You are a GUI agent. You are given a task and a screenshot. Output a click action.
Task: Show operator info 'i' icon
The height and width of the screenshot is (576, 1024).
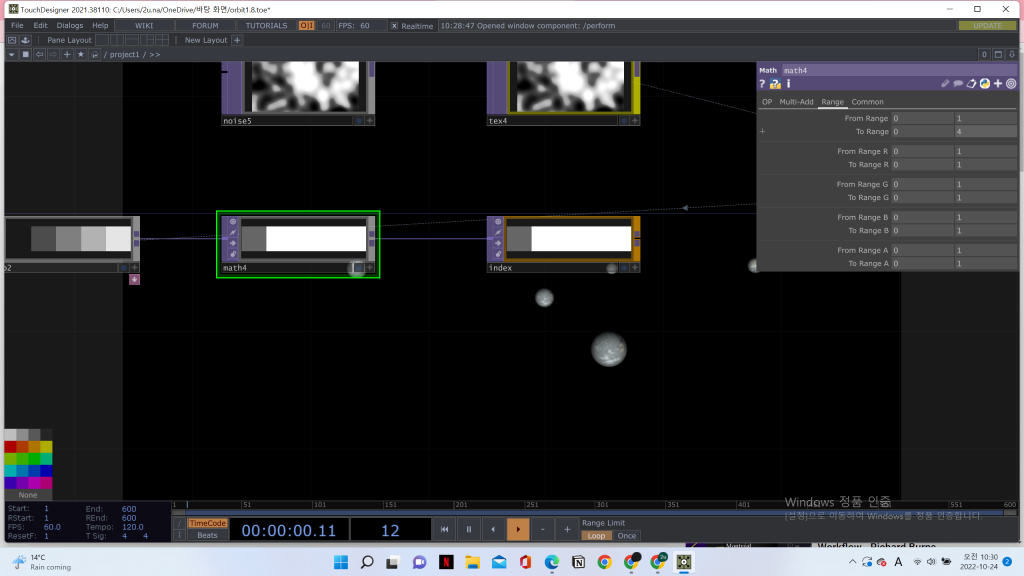[788, 84]
